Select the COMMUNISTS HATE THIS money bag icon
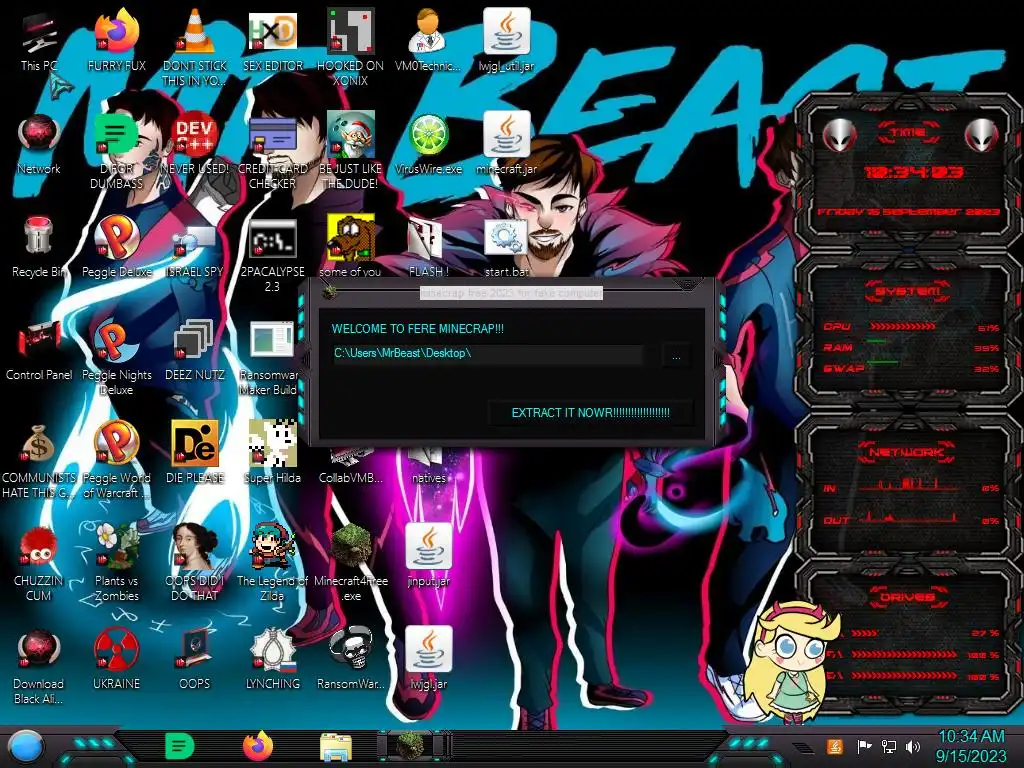The image size is (1024, 768). [x=39, y=461]
